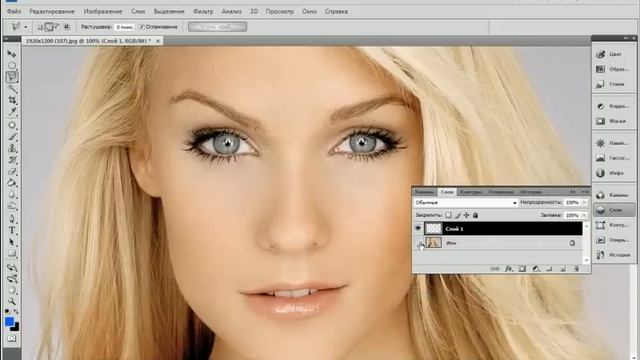Open the Заливка fill slider arrow

coord(584,215)
